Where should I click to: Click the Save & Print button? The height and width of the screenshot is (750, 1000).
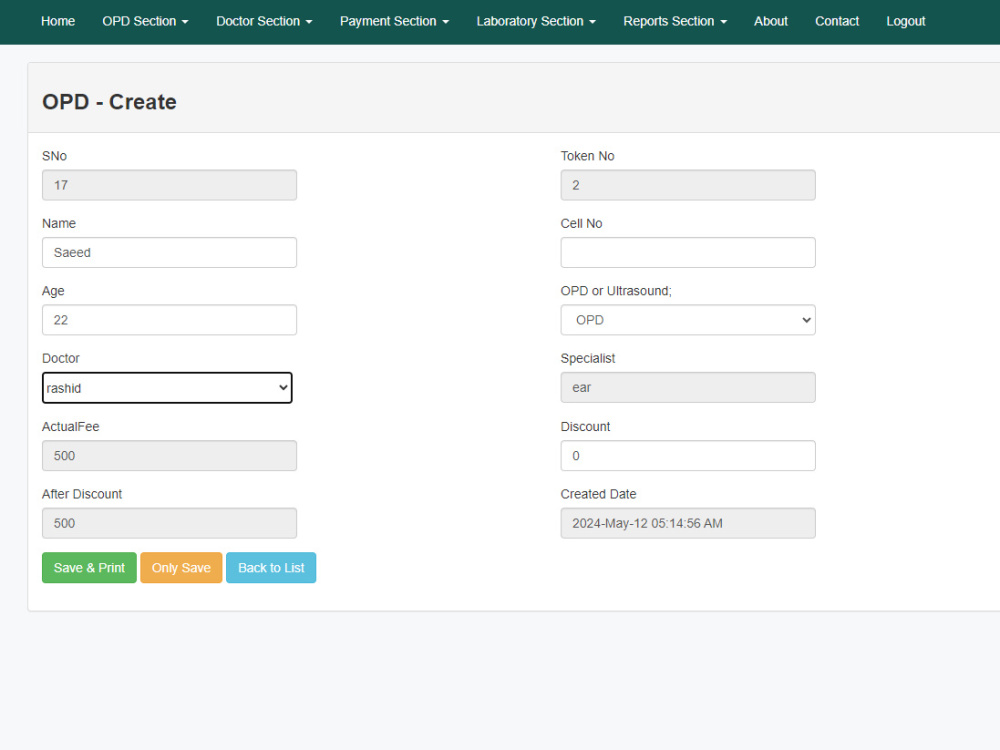pyautogui.click(x=88, y=567)
